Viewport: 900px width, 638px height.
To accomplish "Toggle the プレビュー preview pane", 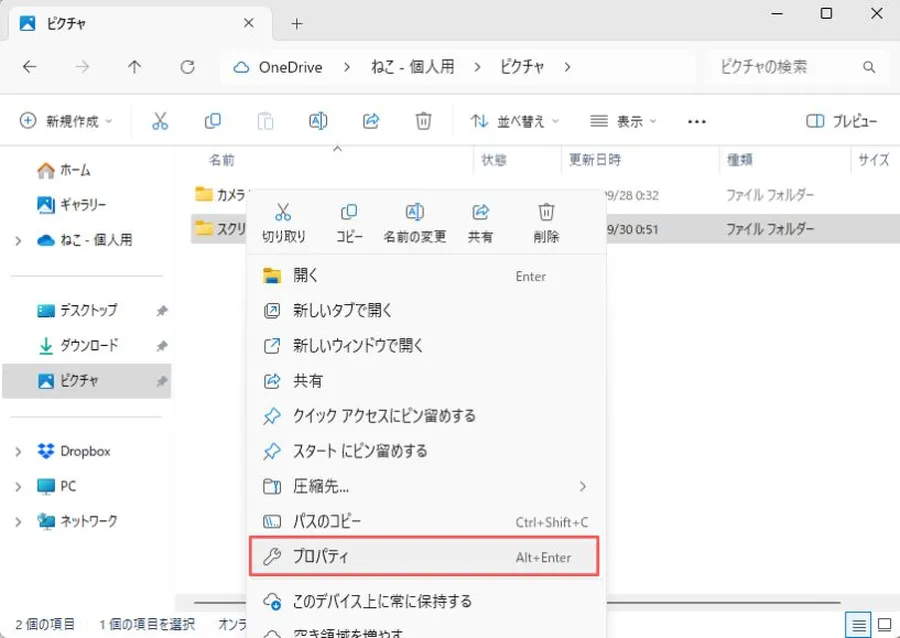I will coord(842,121).
